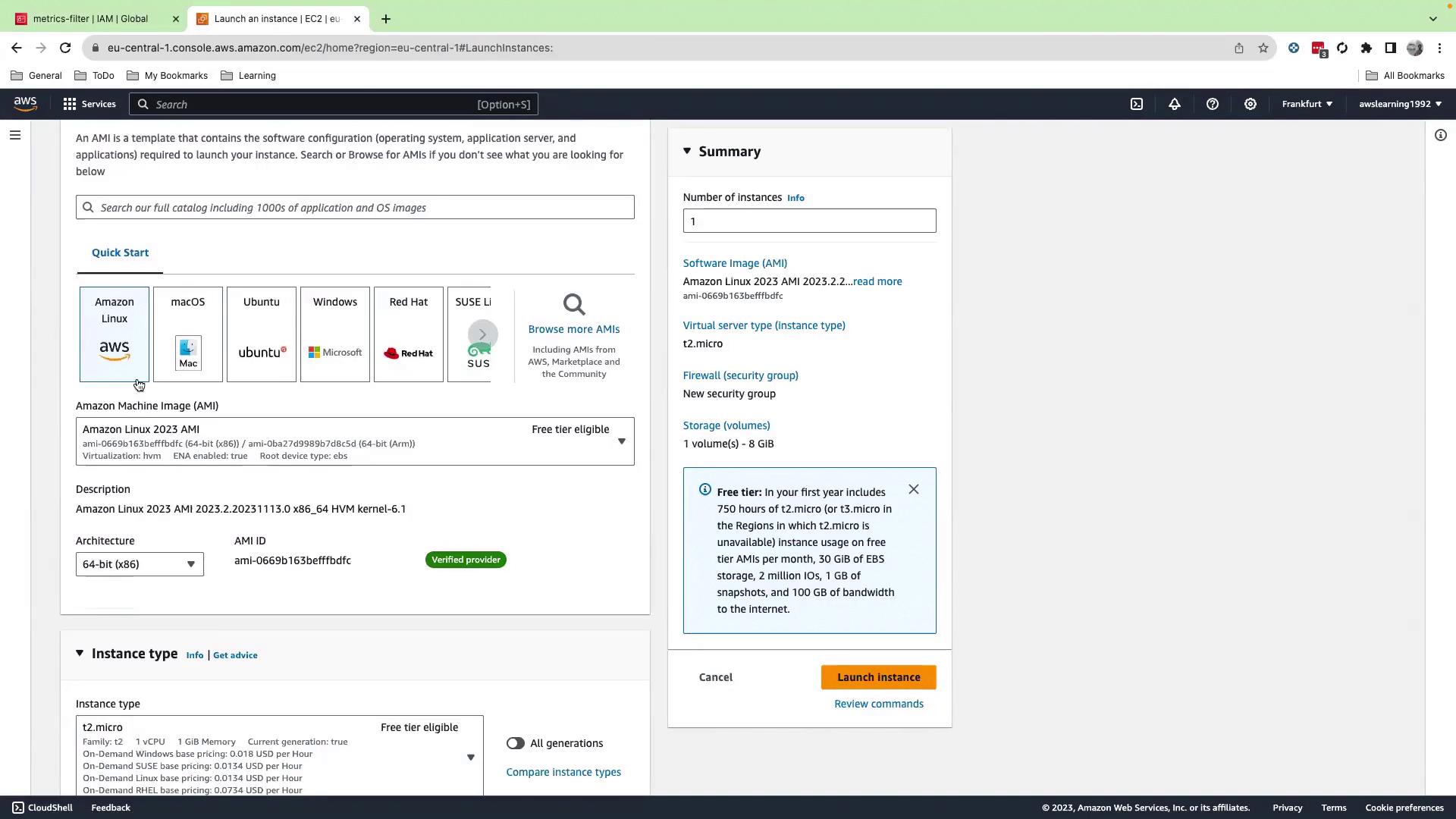Click the AMI catalog search field
This screenshot has height=819, width=1456.
[x=355, y=208]
